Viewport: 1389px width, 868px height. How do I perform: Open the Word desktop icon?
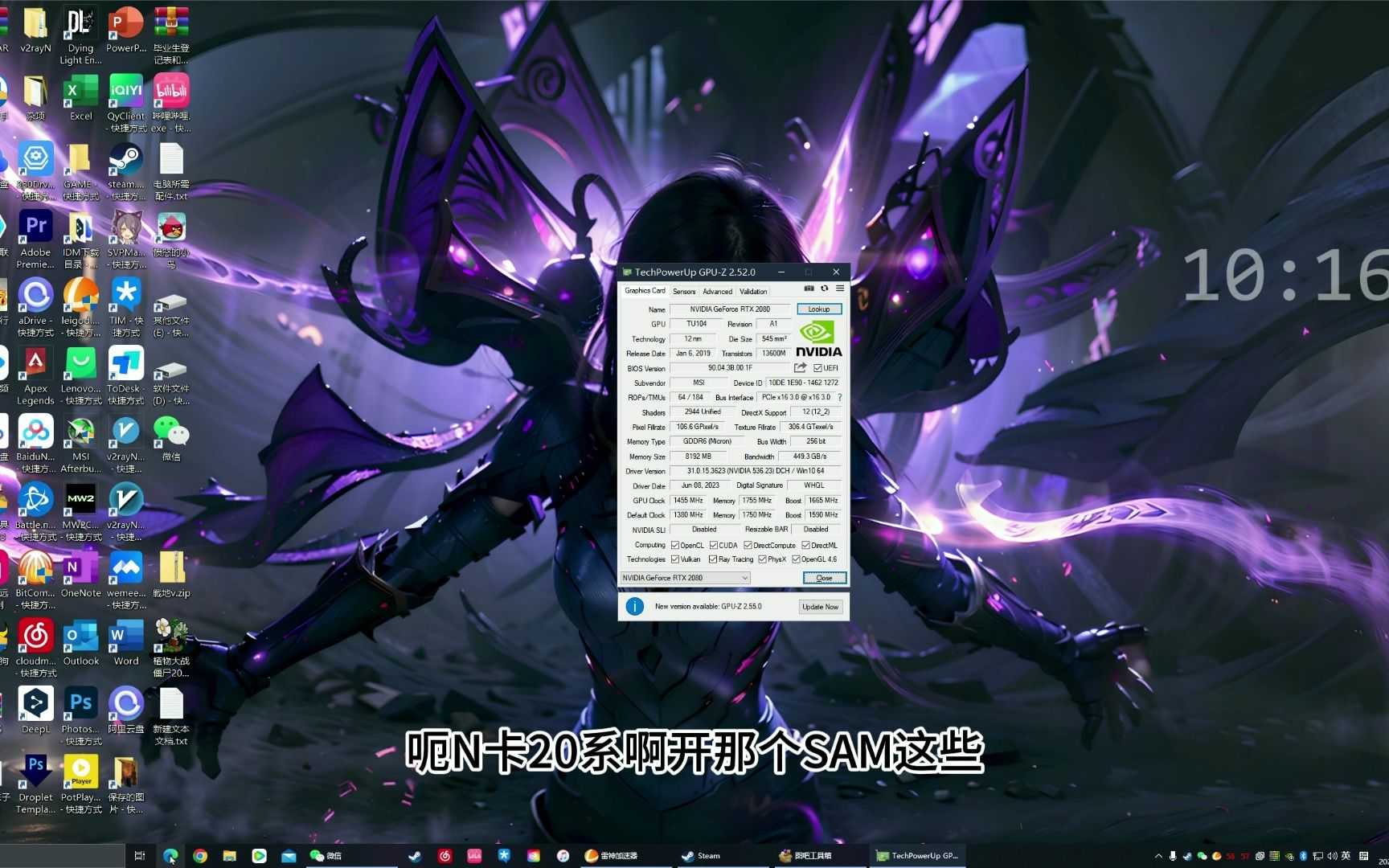[x=126, y=642]
